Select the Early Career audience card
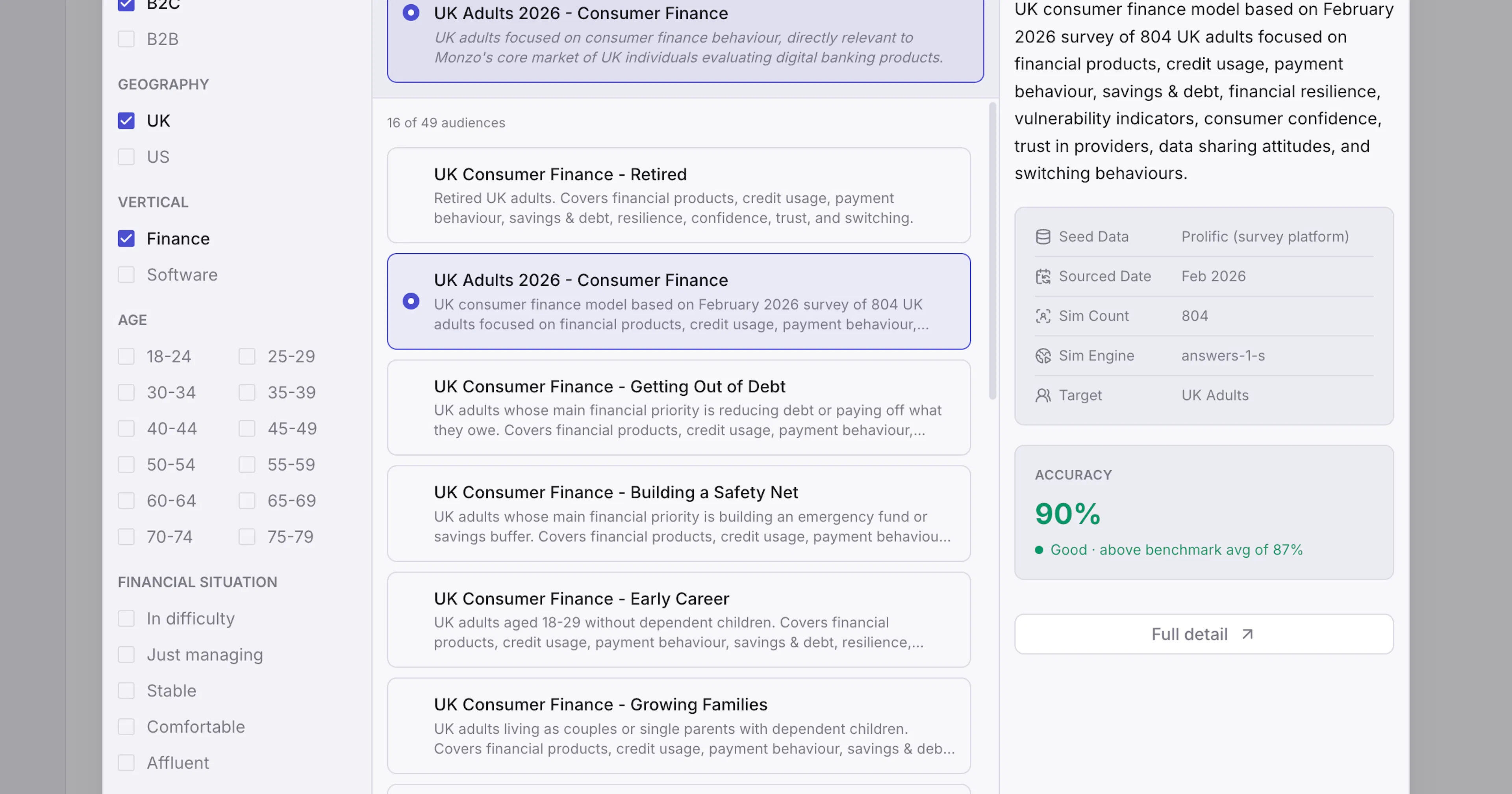 click(678, 620)
